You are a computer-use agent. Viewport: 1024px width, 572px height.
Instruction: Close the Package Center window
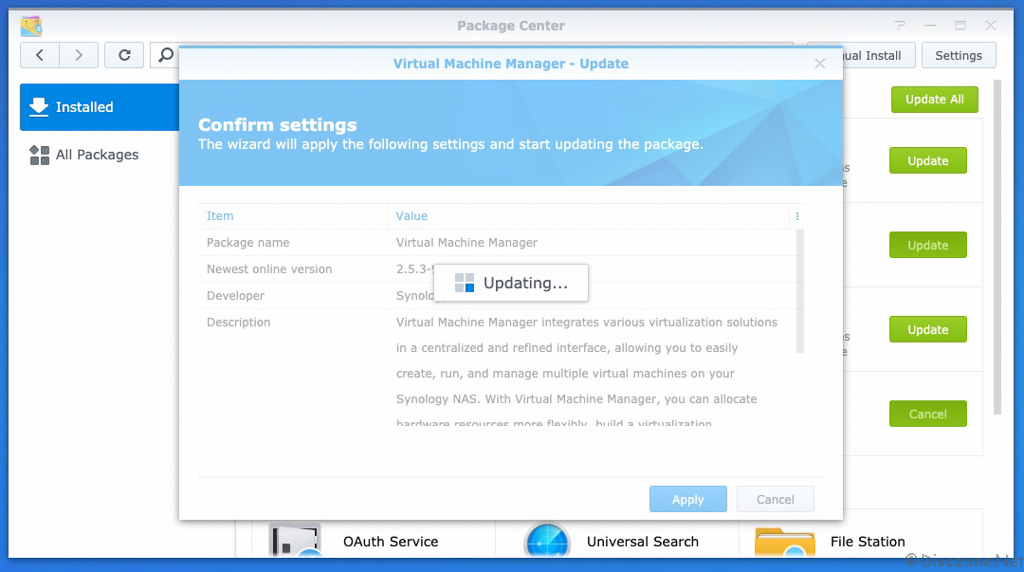(991, 25)
